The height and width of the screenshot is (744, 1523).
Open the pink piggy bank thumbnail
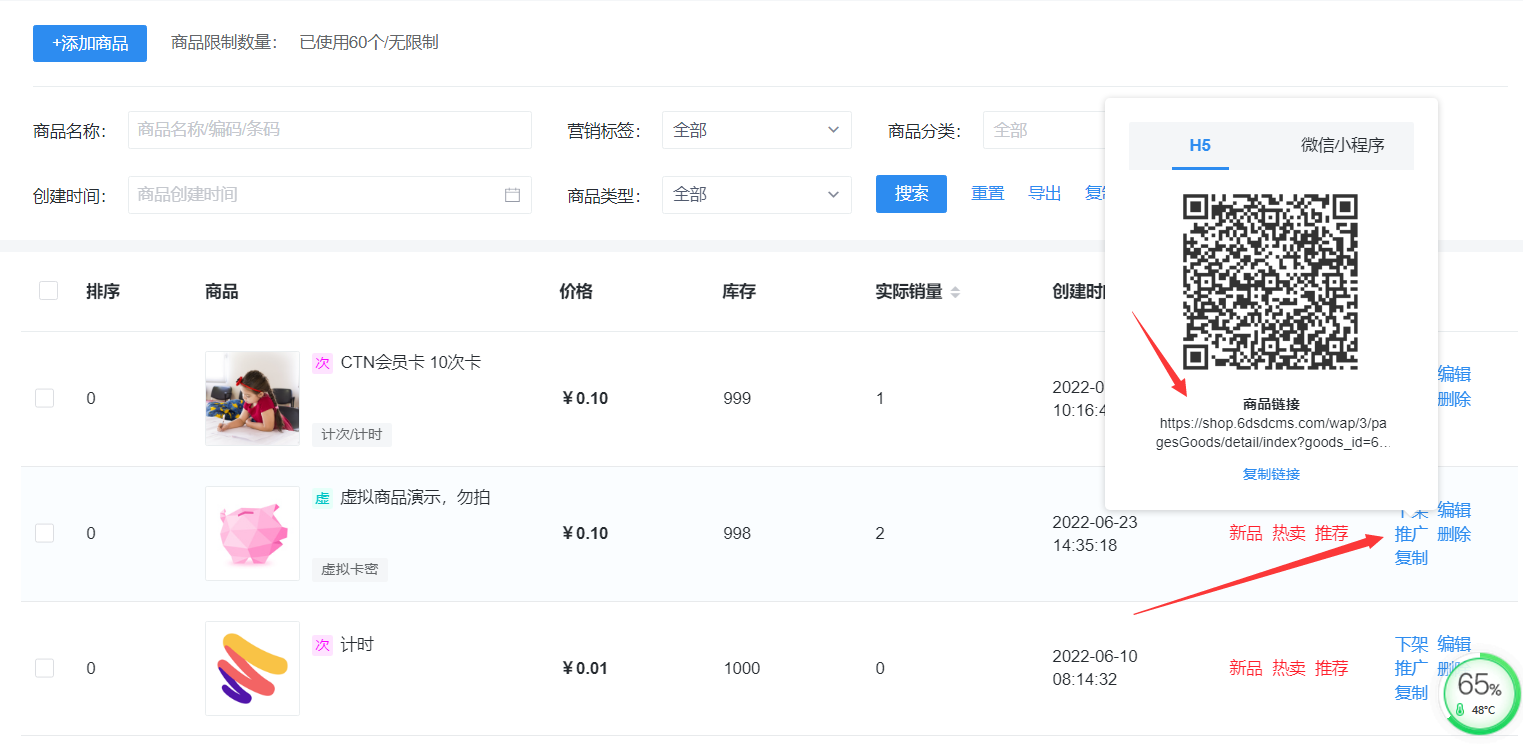point(252,533)
